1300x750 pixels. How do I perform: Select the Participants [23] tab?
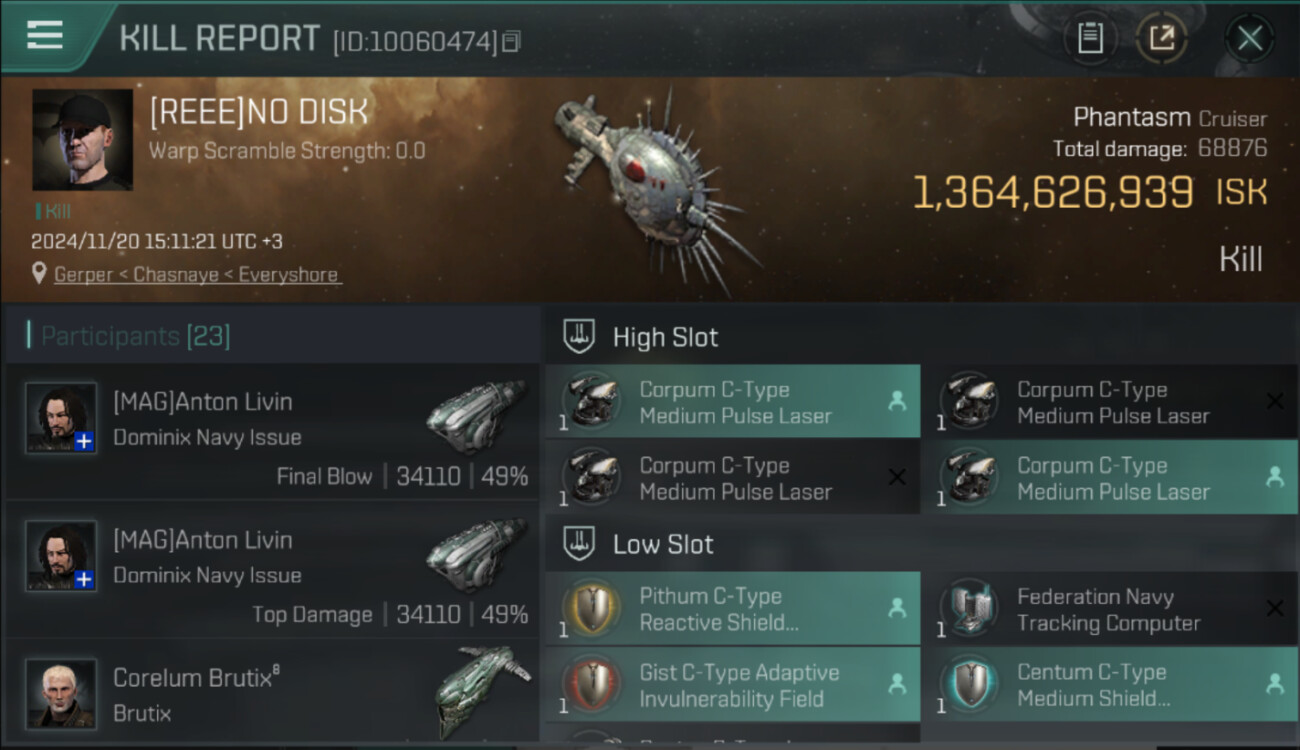135,336
